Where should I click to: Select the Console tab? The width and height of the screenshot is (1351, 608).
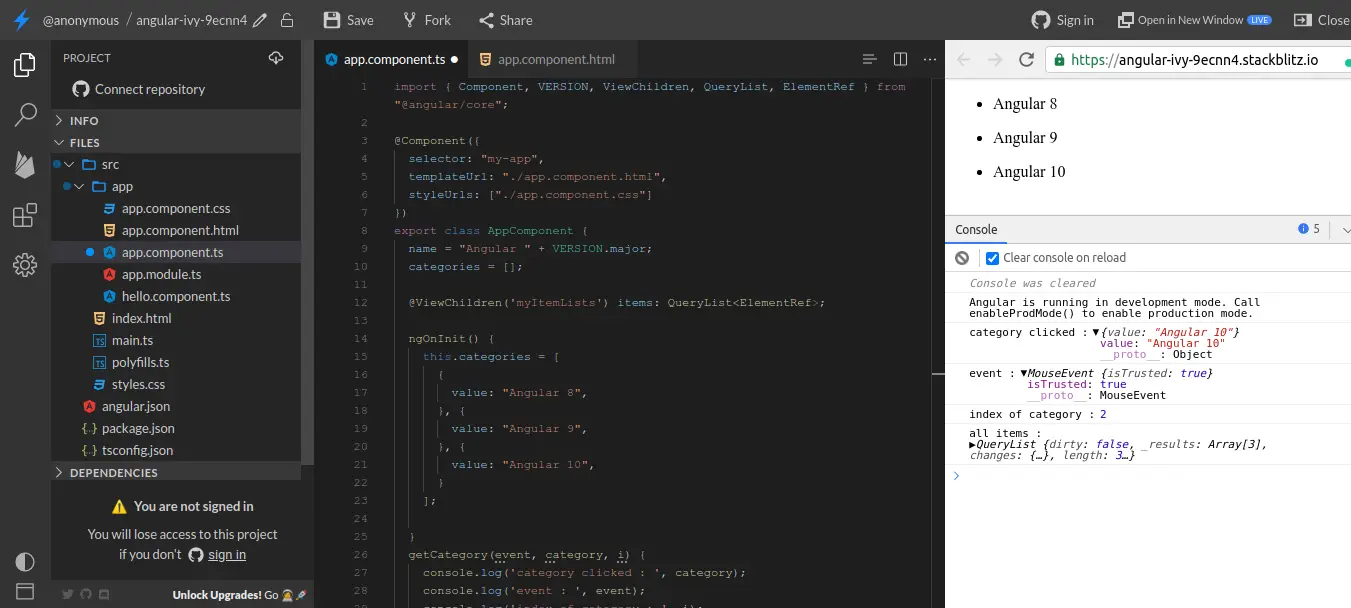click(x=976, y=229)
